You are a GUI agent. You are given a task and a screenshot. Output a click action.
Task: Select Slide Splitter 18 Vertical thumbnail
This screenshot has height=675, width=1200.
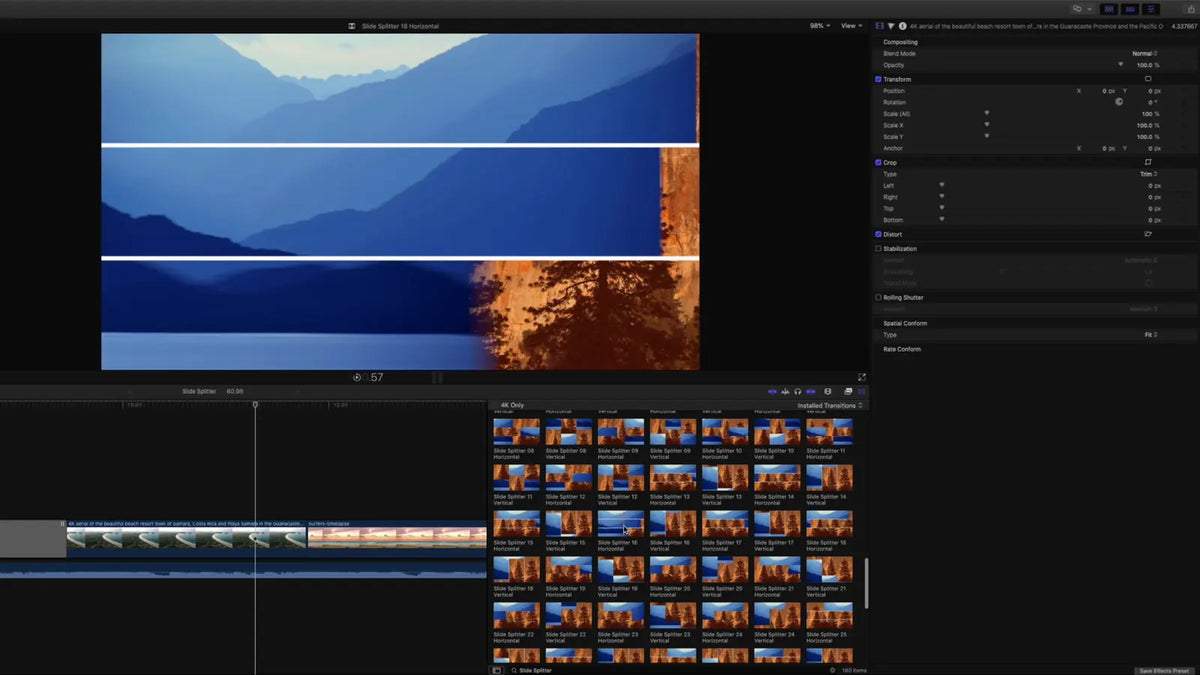(517, 570)
